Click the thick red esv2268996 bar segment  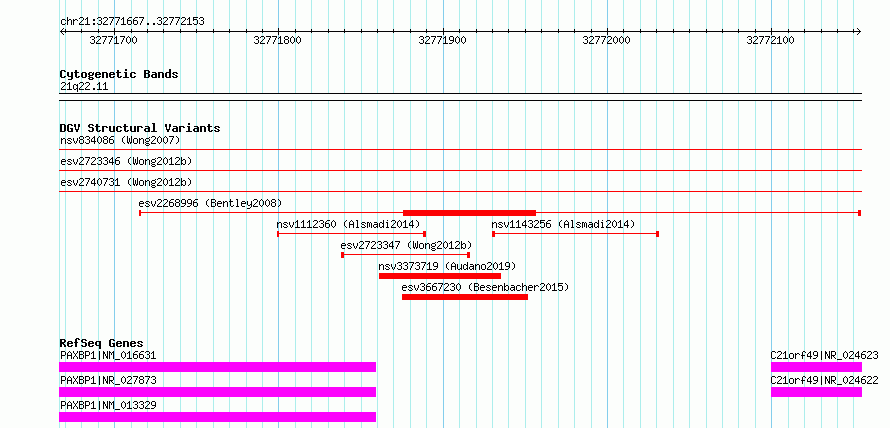pyautogui.click(x=469, y=213)
